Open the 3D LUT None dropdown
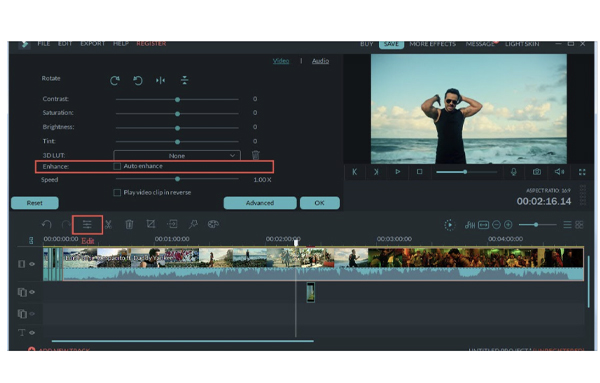600x383 pixels. tap(177, 156)
